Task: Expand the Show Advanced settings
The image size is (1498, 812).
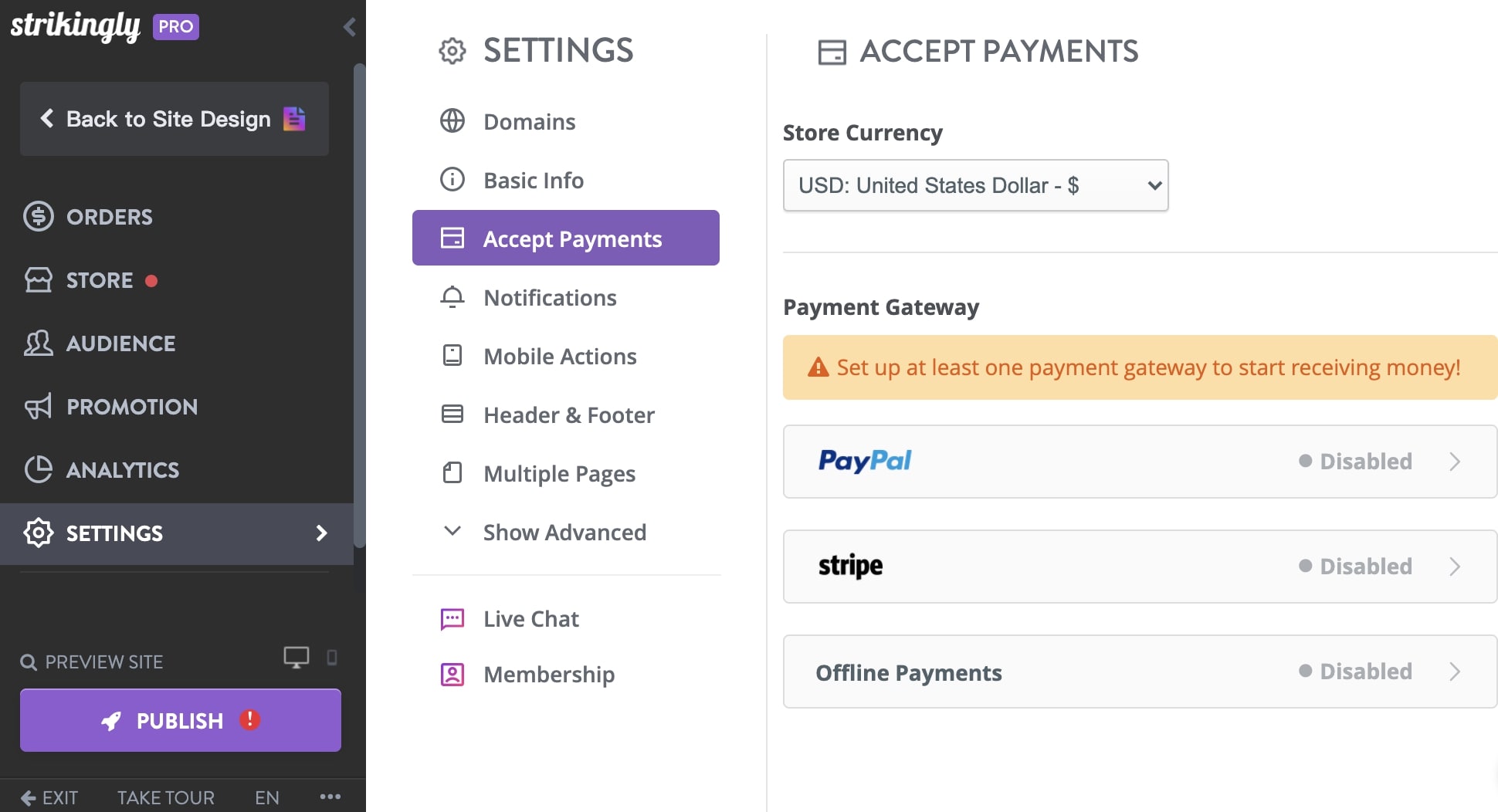Action: pos(564,532)
